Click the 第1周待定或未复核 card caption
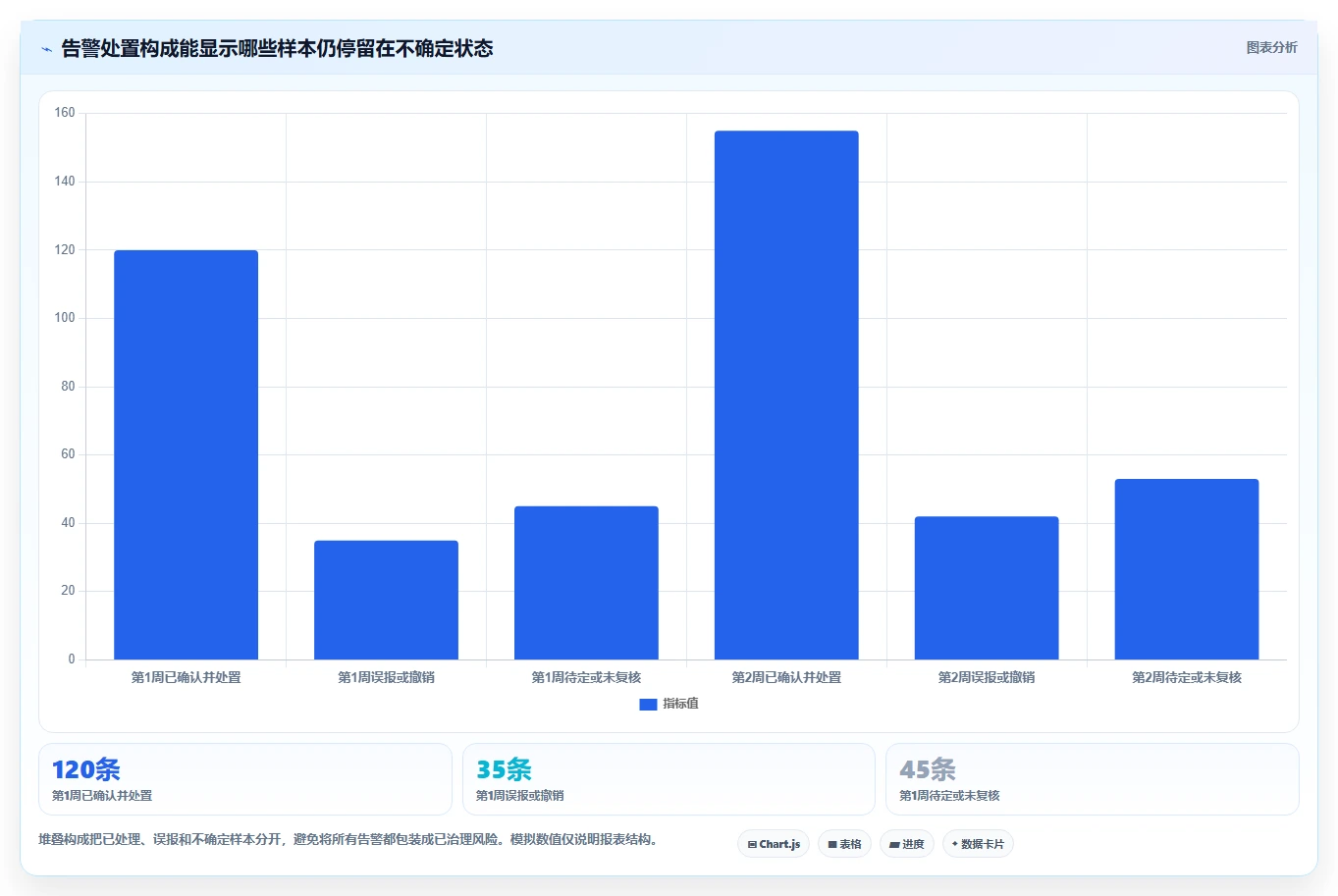Viewport: 1338px width, 896px height. pyautogui.click(x=949, y=796)
